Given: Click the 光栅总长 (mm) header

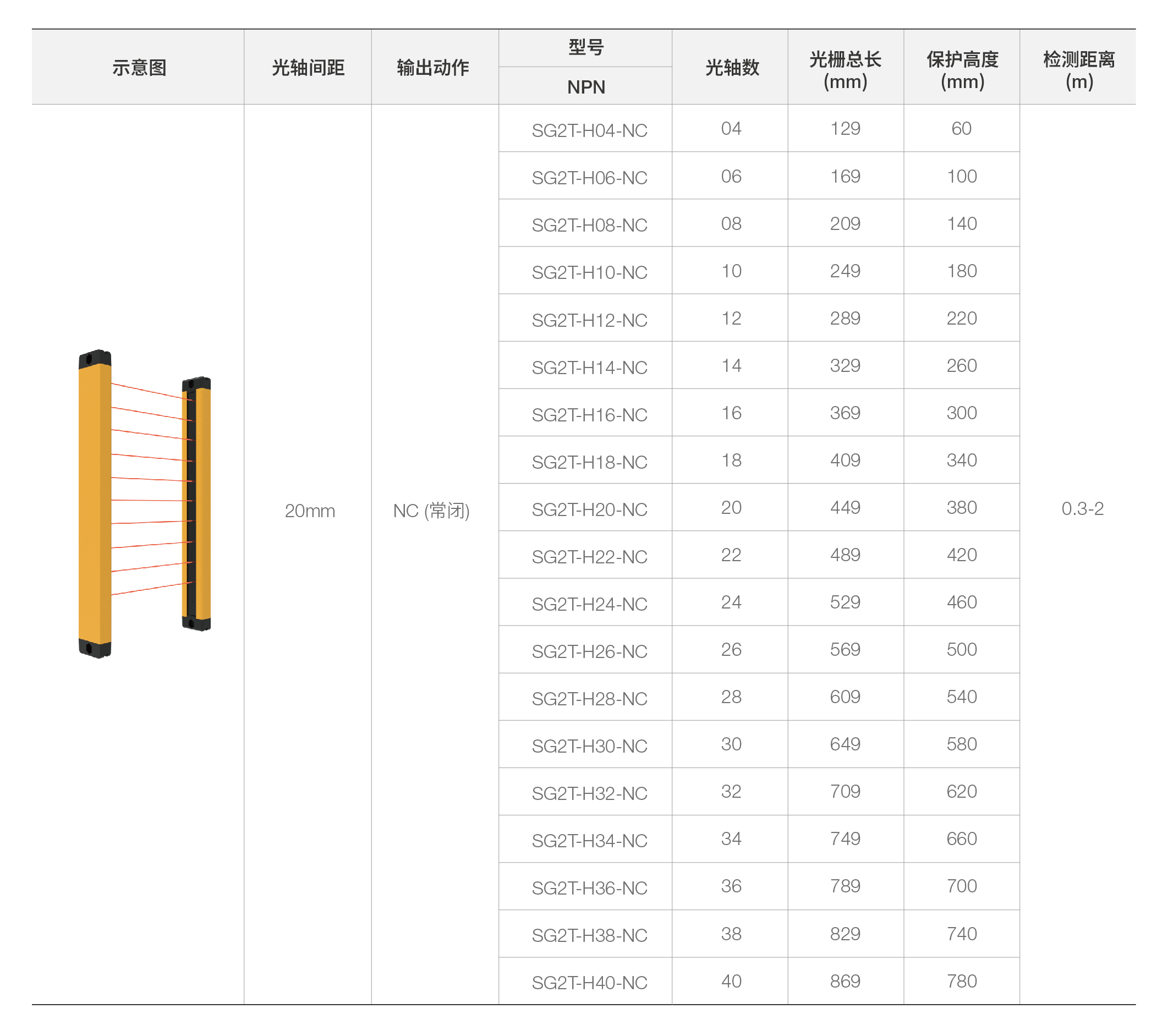Looking at the screenshot, I should pos(845,70).
